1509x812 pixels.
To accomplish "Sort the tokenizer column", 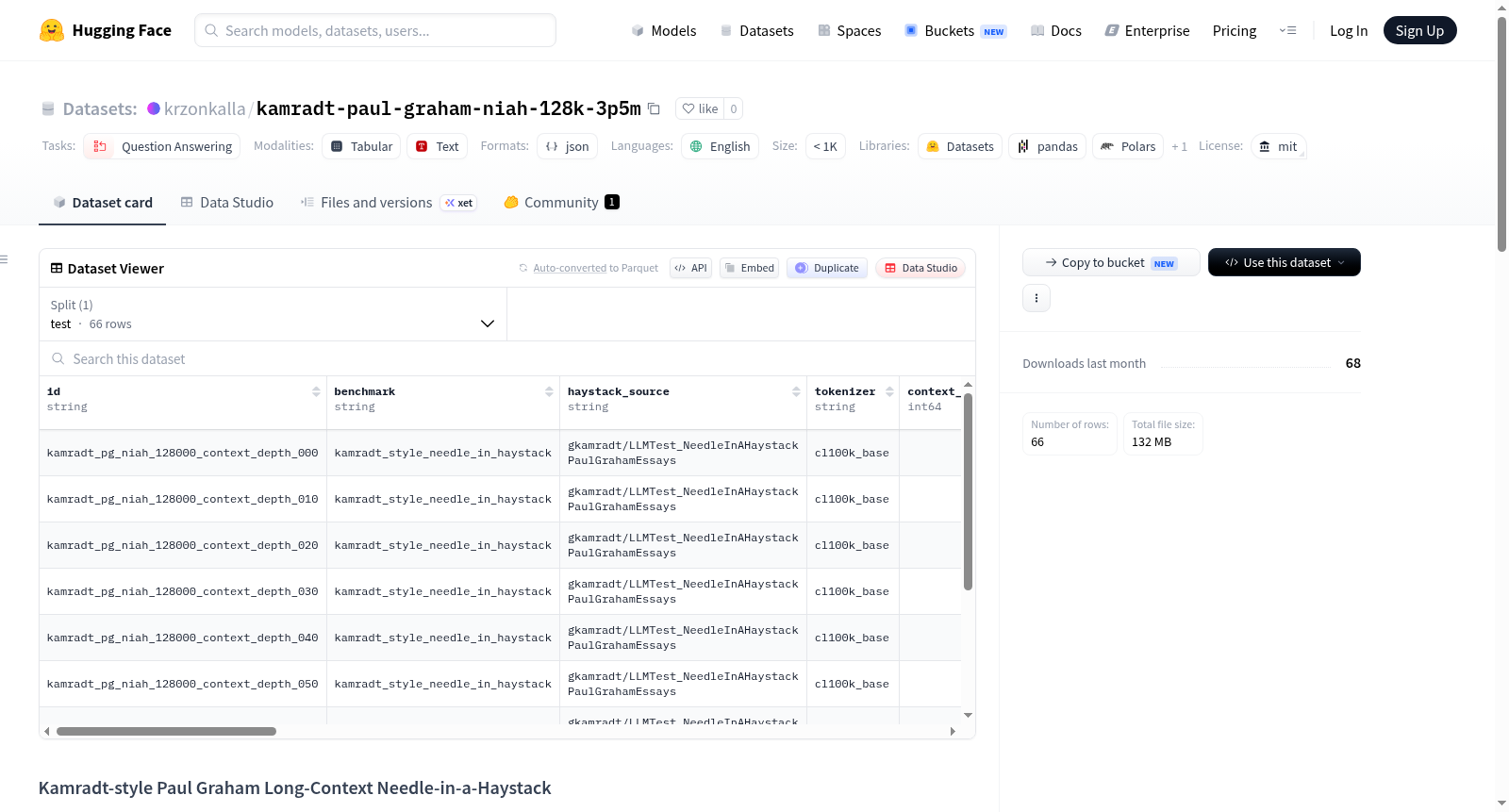I will pyautogui.click(x=889, y=391).
